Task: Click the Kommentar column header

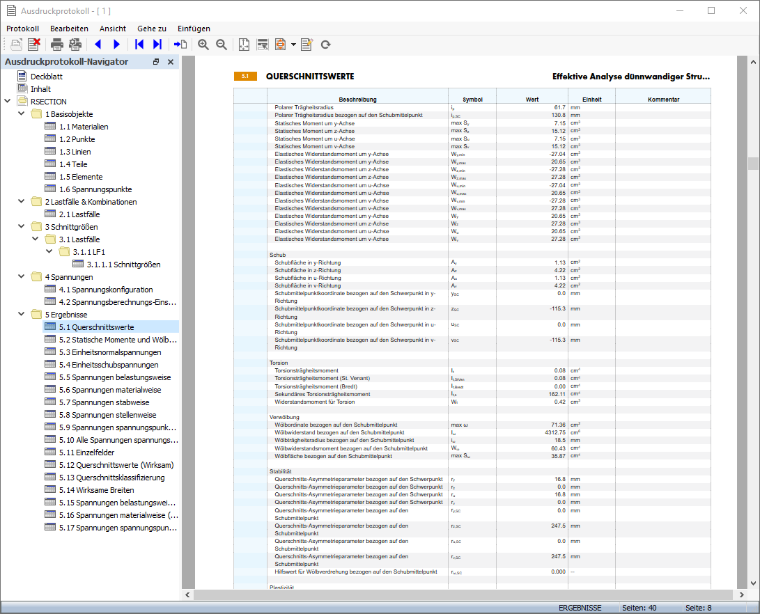Action: (664, 99)
